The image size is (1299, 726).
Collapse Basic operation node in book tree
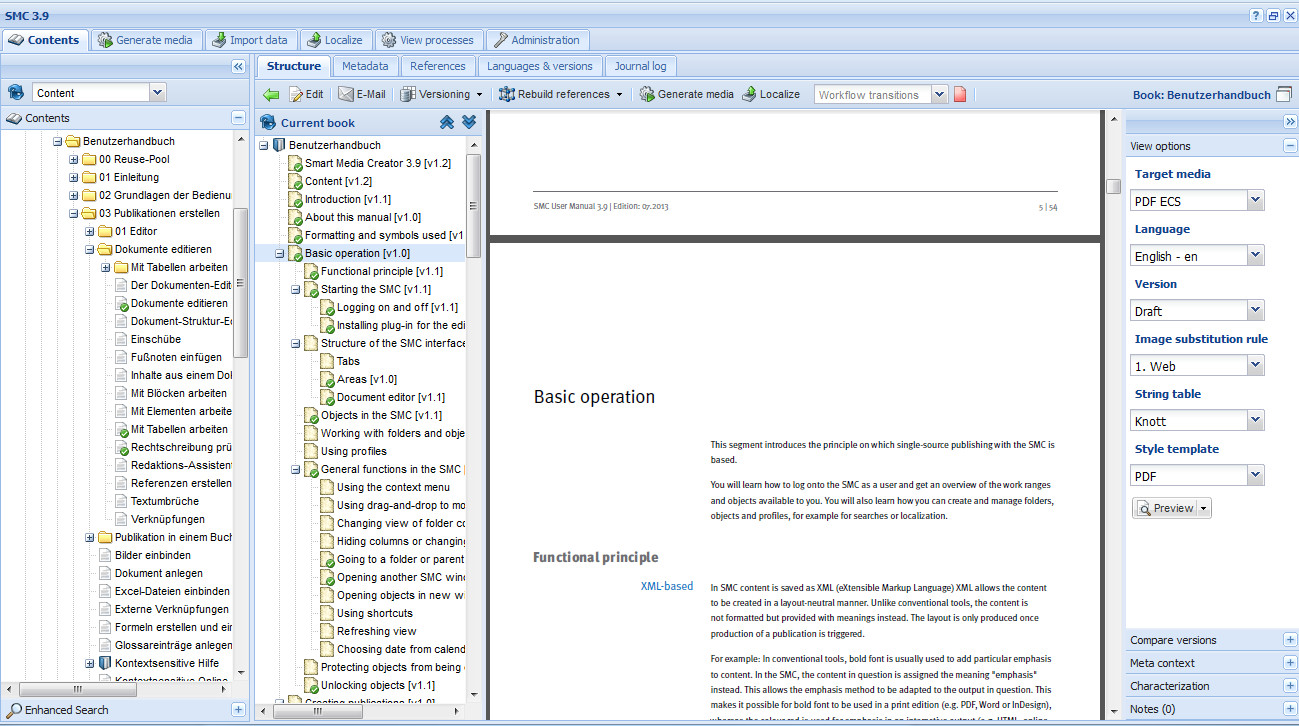(x=280, y=253)
